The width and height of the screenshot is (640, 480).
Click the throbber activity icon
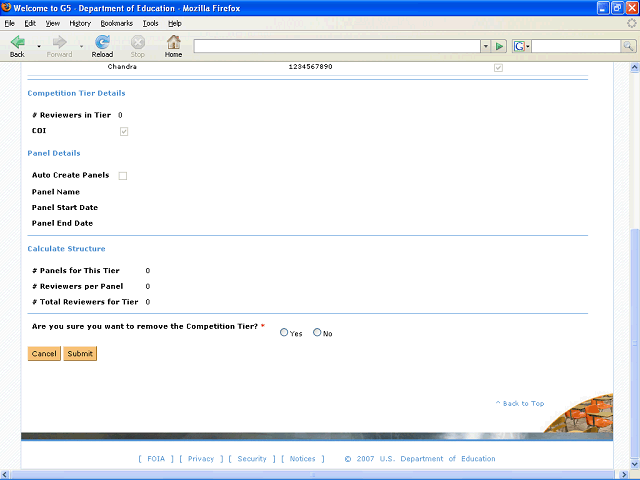[632, 23]
